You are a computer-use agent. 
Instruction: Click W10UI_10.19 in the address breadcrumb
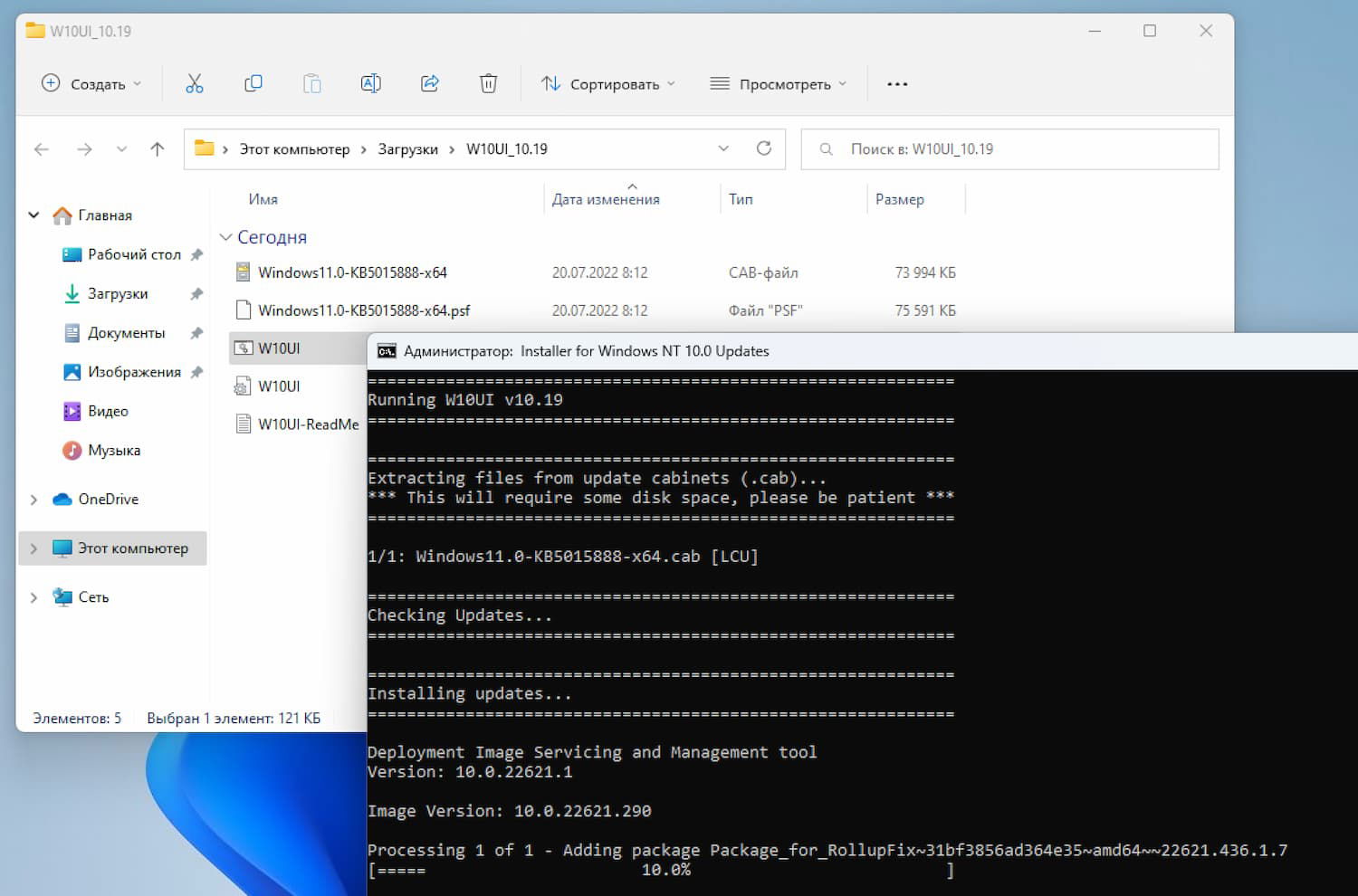tap(507, 149)
